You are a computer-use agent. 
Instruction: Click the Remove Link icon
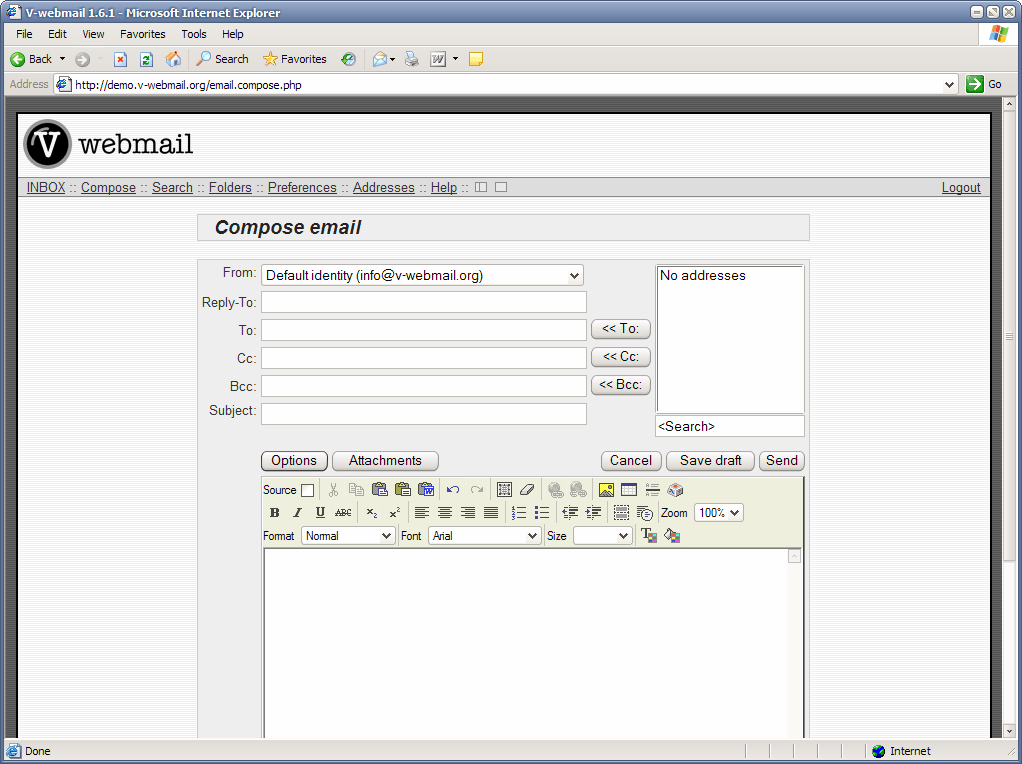tap(578, 490)
